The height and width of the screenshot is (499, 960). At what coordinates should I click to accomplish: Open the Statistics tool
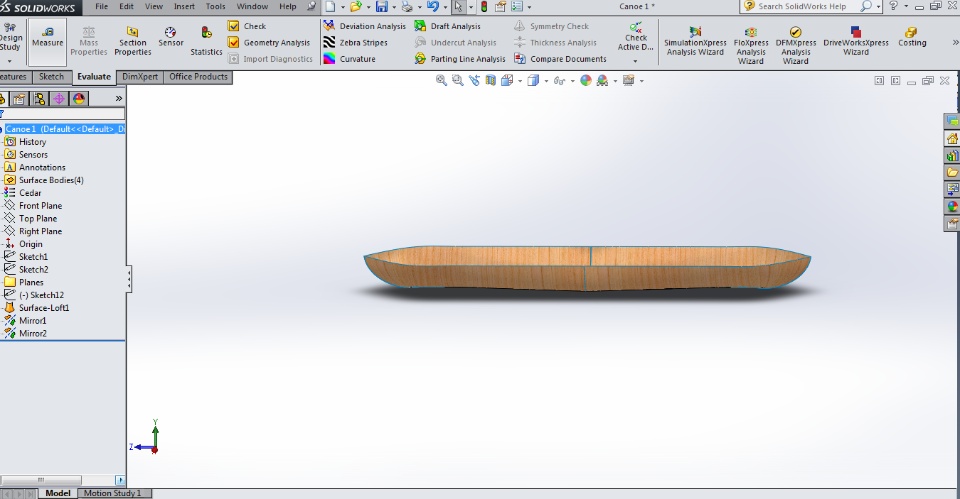(x=206, y=41)
